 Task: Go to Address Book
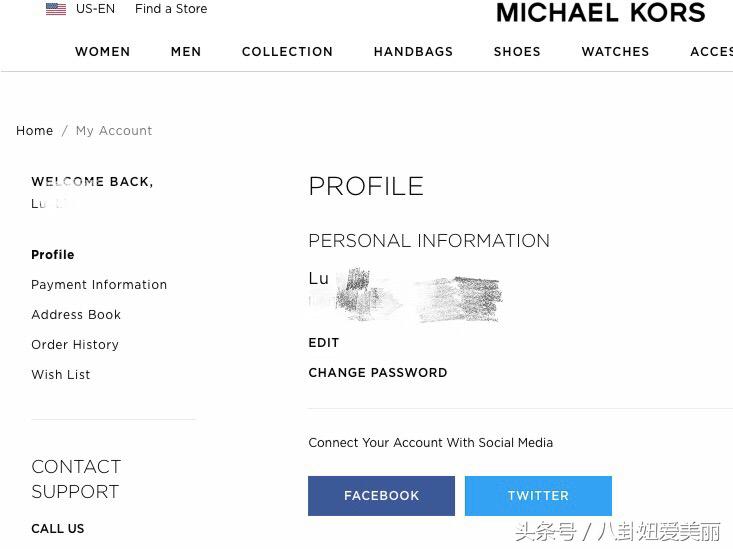(76, 315)
